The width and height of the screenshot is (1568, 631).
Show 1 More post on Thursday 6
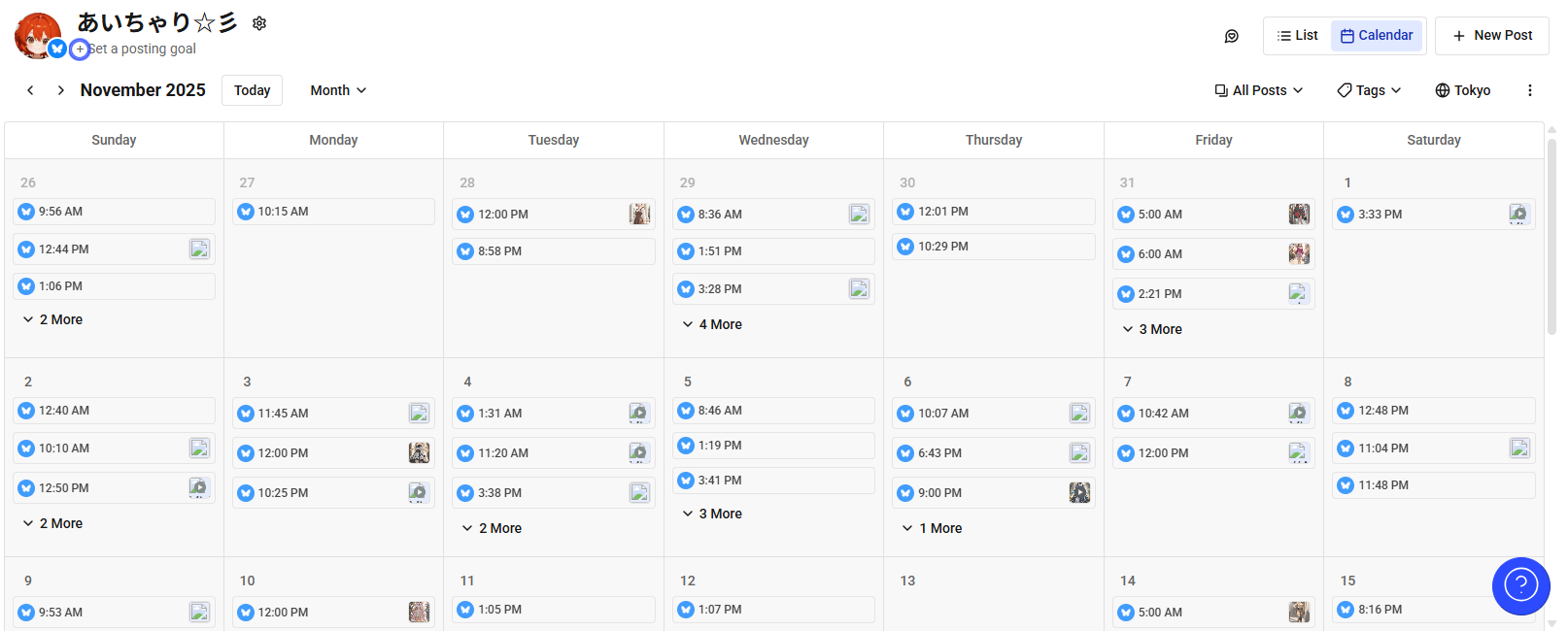point(933,528)
